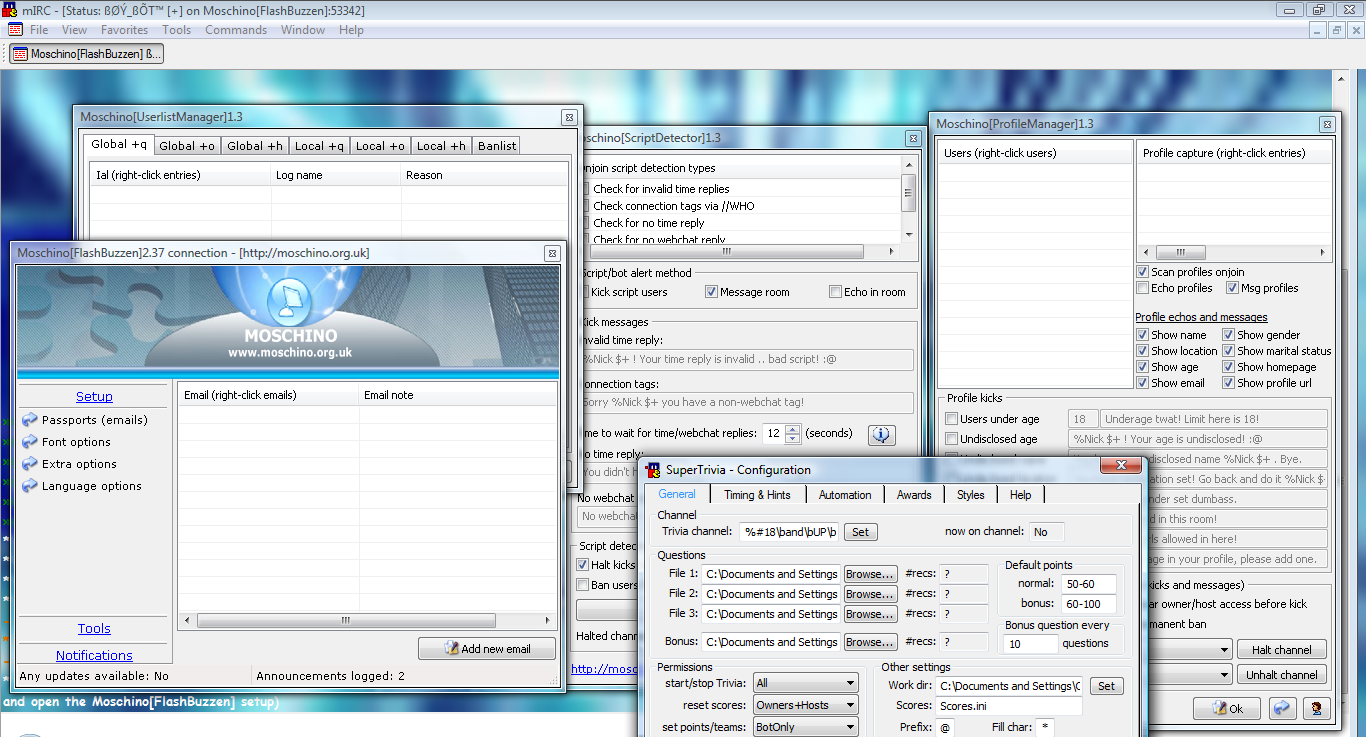This screenshot has width=1366, height=737.
Task: Click the info icon button in ScriptDetector
Action: (x=881, y=434)
